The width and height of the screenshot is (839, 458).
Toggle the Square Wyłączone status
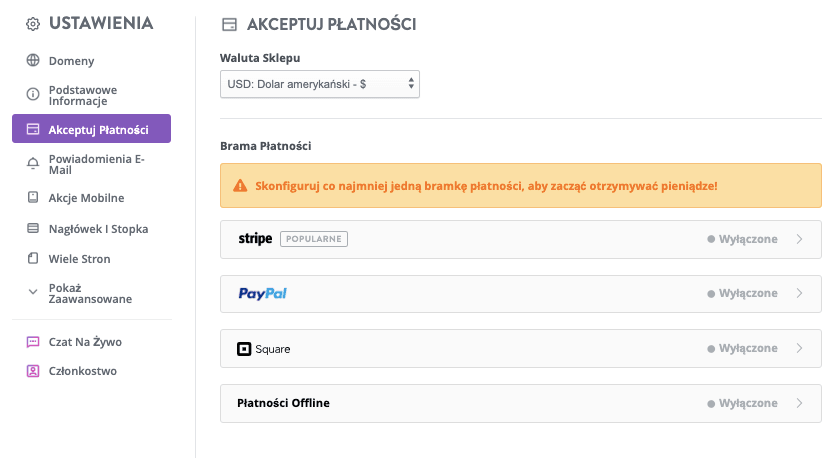tap(742, 348)
